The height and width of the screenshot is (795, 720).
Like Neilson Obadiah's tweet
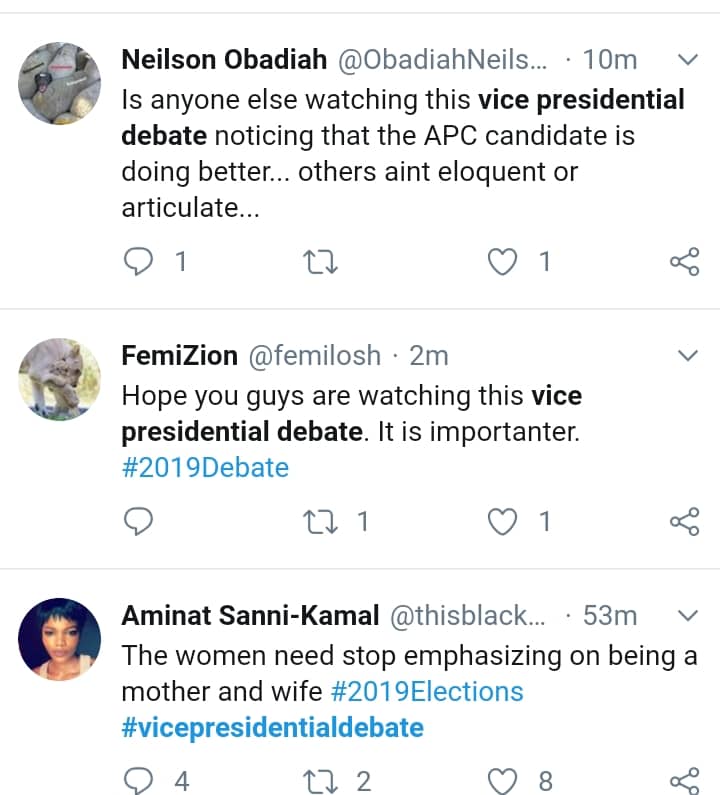pos(503,262)
